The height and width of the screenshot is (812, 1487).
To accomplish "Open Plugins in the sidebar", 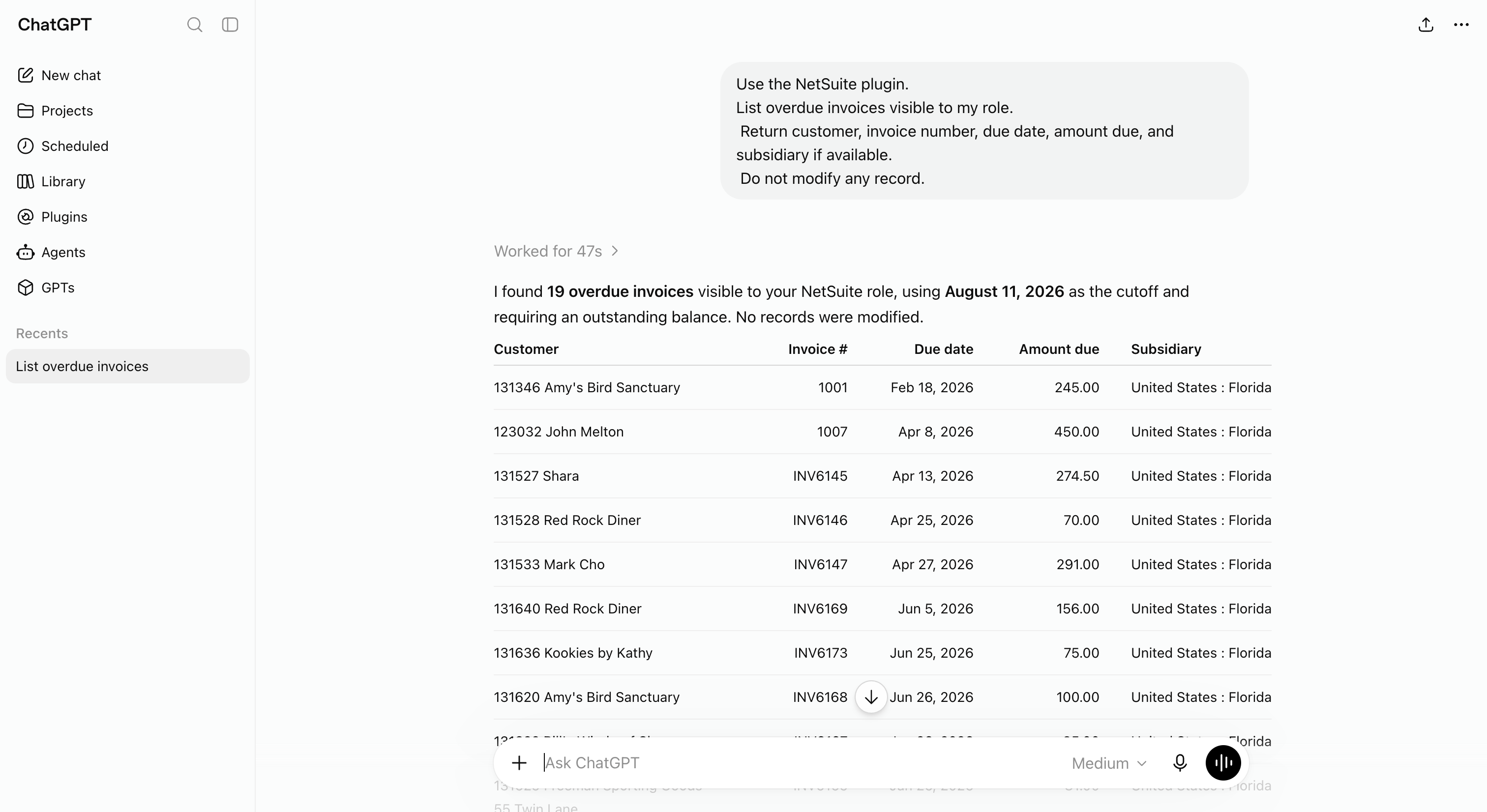I will point(127,216).
